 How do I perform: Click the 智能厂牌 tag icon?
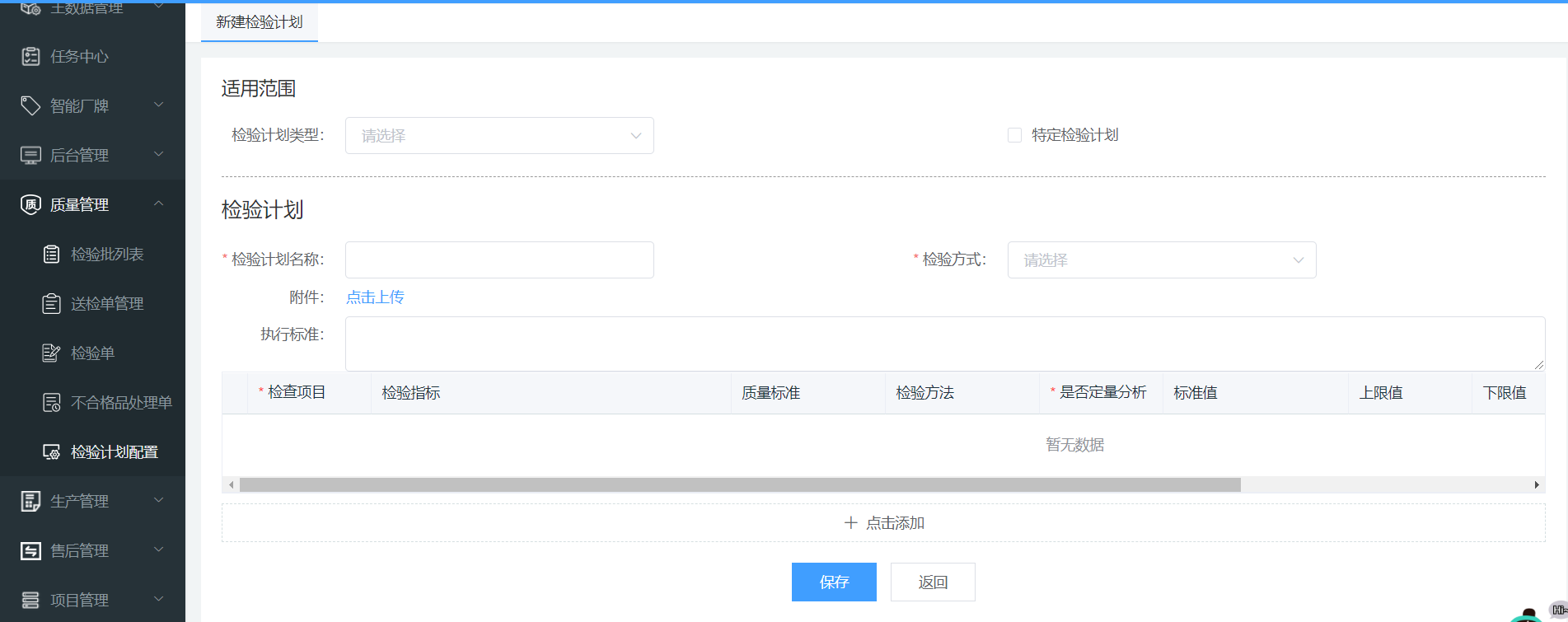tap(30, 105)
